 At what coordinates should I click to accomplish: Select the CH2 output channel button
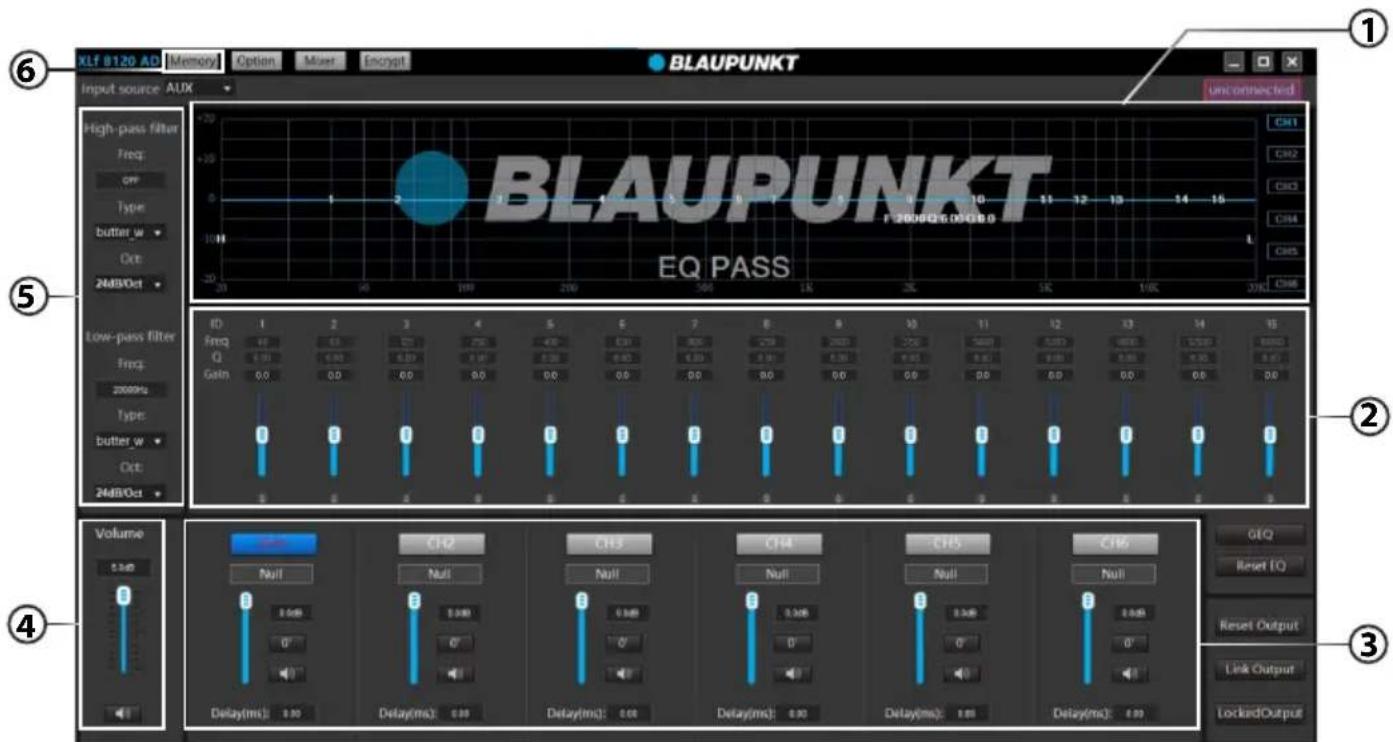coord(440,543)
